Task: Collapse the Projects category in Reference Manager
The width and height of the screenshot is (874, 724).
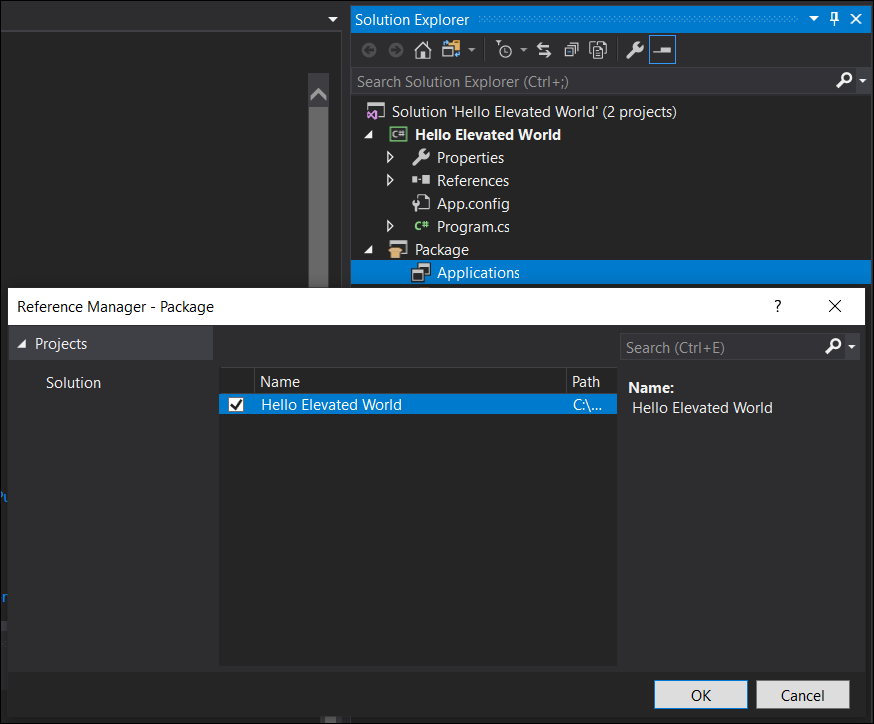Action: click(x=22, y=344)
